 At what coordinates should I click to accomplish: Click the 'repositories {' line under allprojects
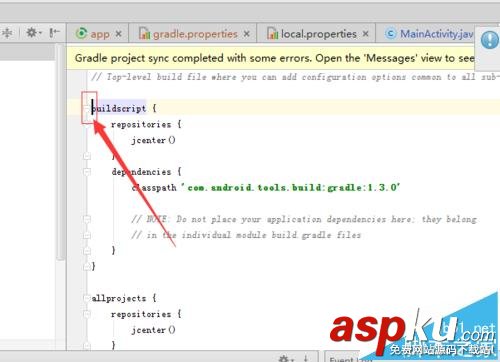point(146,314)
